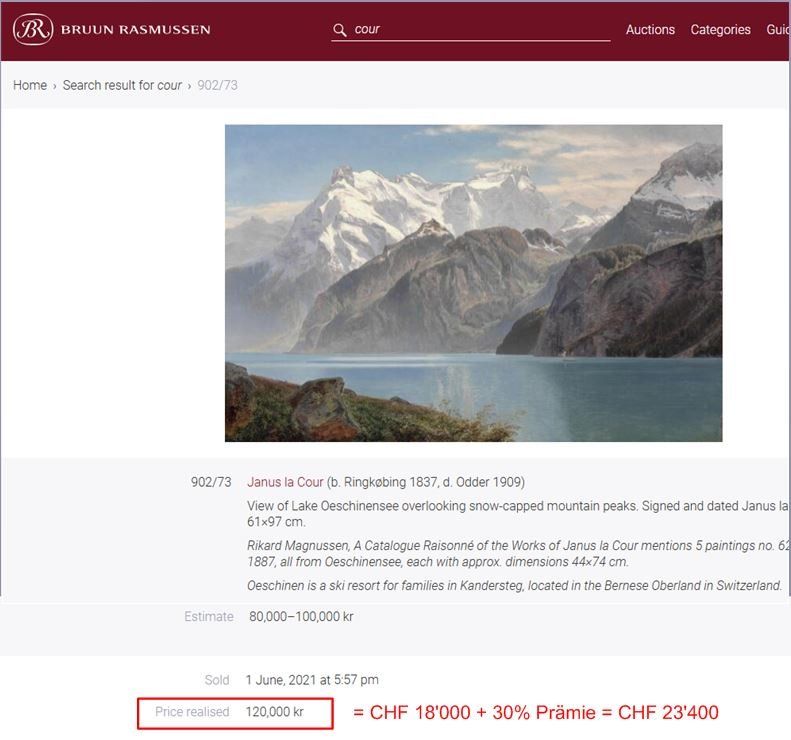
Task: Return to 'Search result for cour' breadcrumb
Action: (122, 85)
